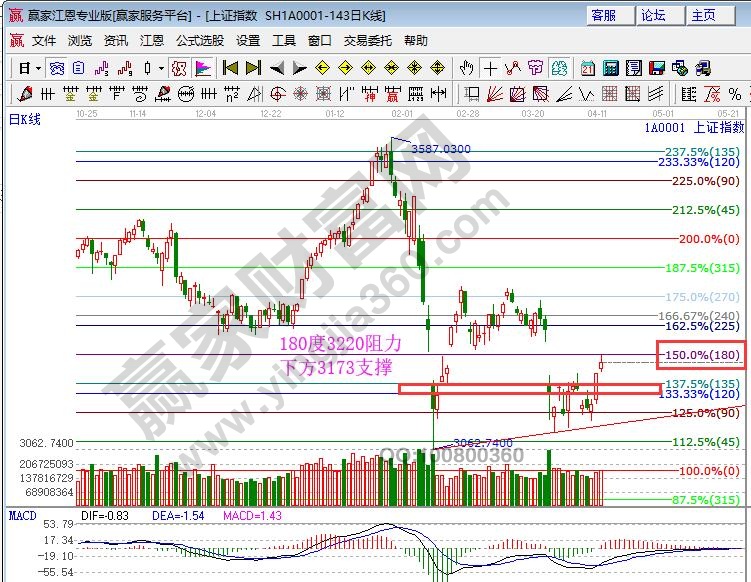Image resolution: width=751 pixels, height=582 pixels.
Task: Click the colored flag icon
Action: pyautogui.click(x=203, y=68)
